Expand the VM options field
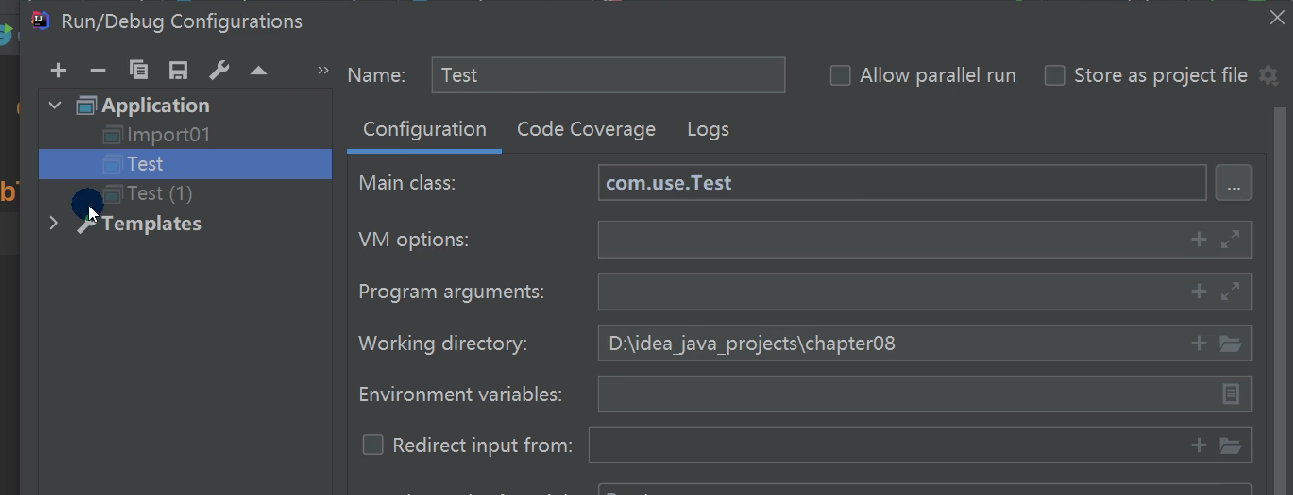 coord(1230,240)
